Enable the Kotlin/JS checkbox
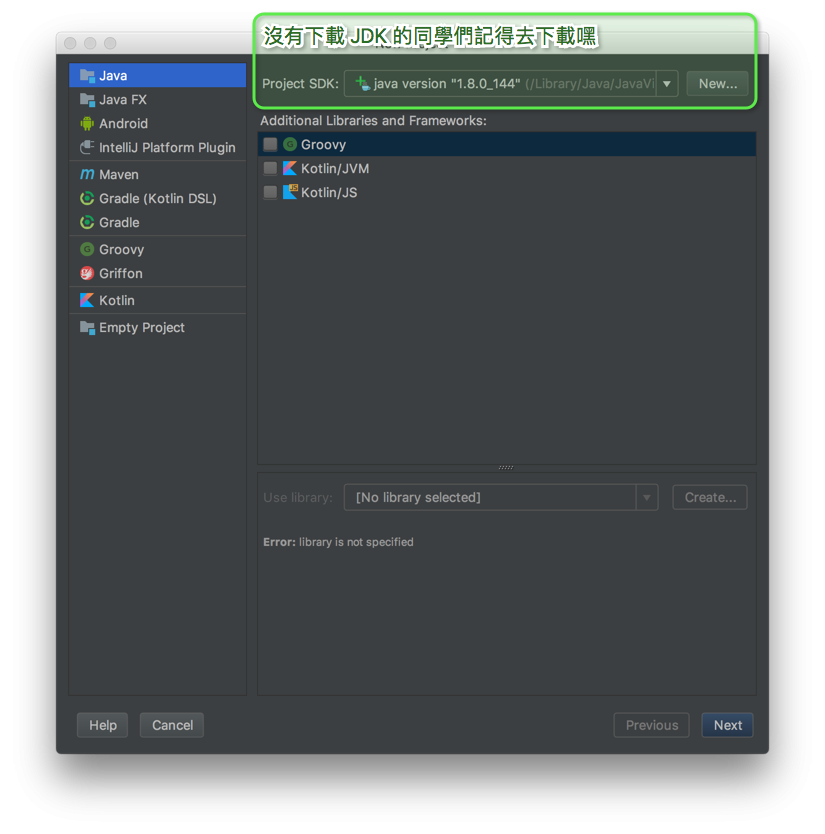The image size is (825, 834). point(270,192)
